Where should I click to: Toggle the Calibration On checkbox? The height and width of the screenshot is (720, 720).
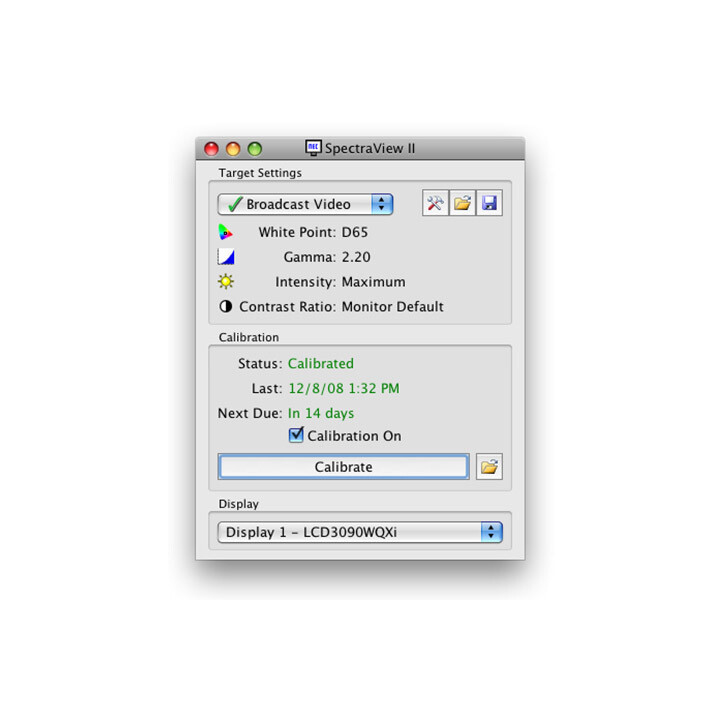tap(296, 435)
